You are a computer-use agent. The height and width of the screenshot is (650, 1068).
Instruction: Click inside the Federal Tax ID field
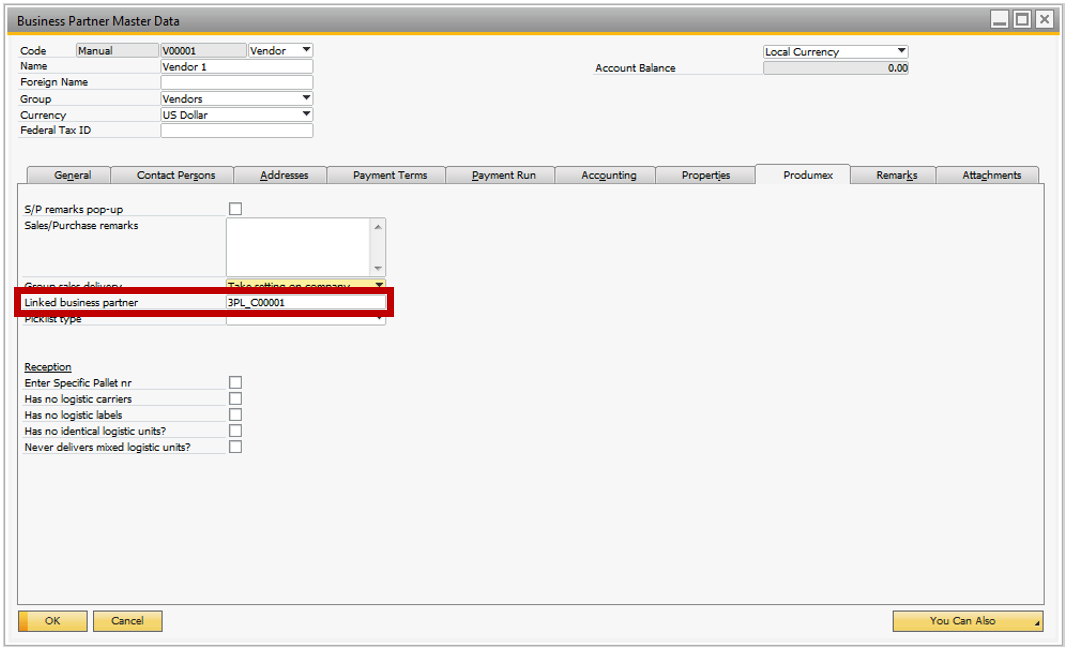click(237, 130)
